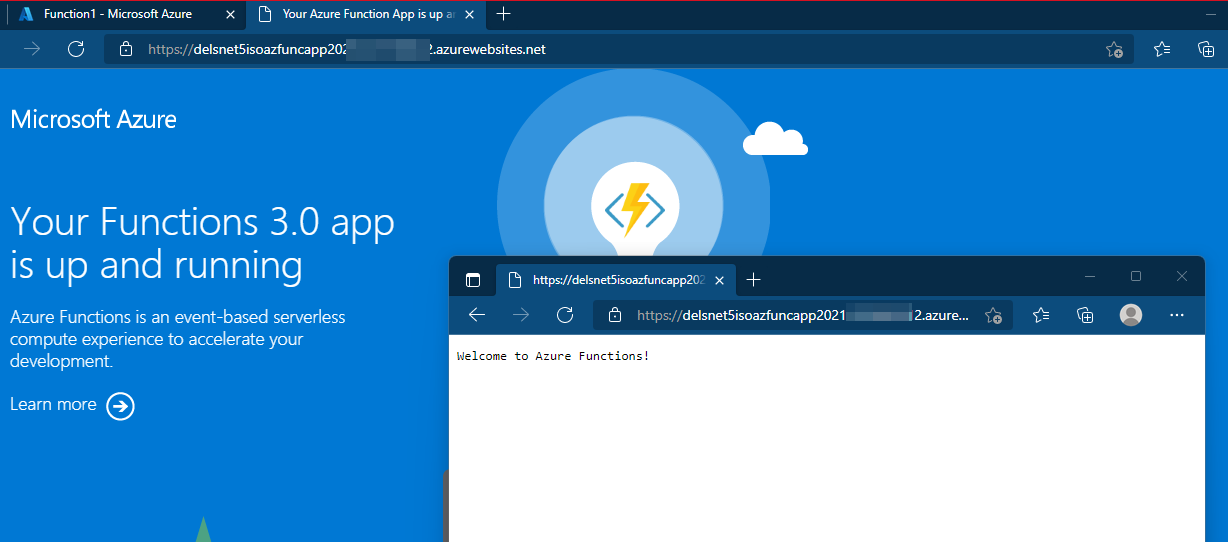The height and width of the screenshot is (542, 1228).
Task: Click the 'Welcome to Azure Functions!' text
Action: point(553,356)
